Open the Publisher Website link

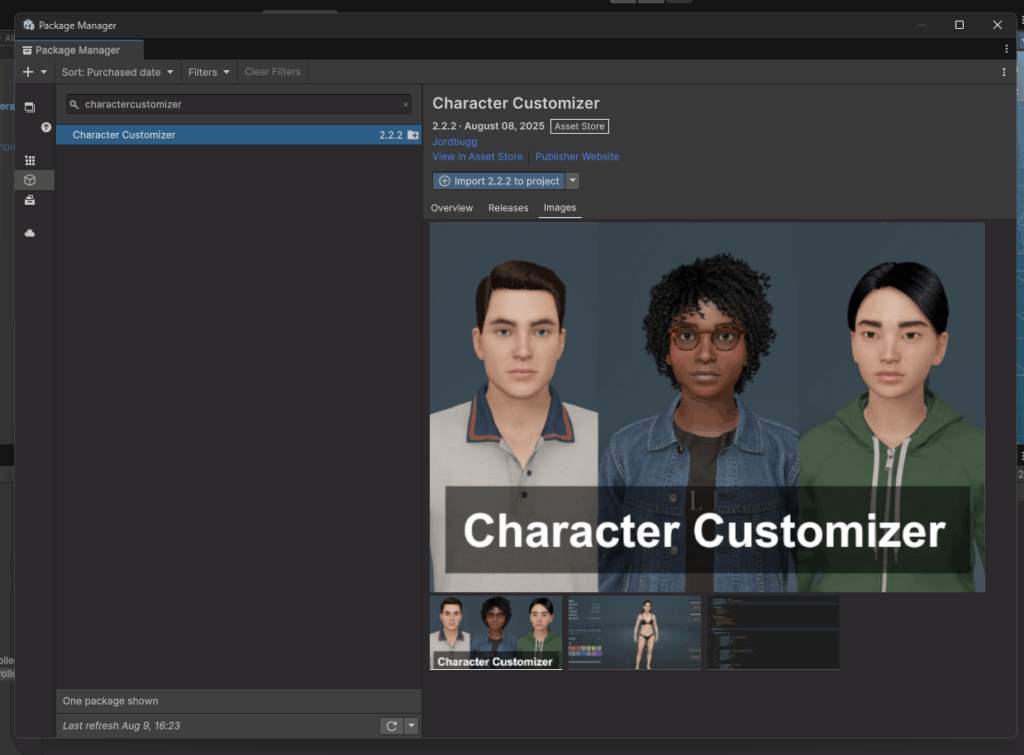[577, 157]
